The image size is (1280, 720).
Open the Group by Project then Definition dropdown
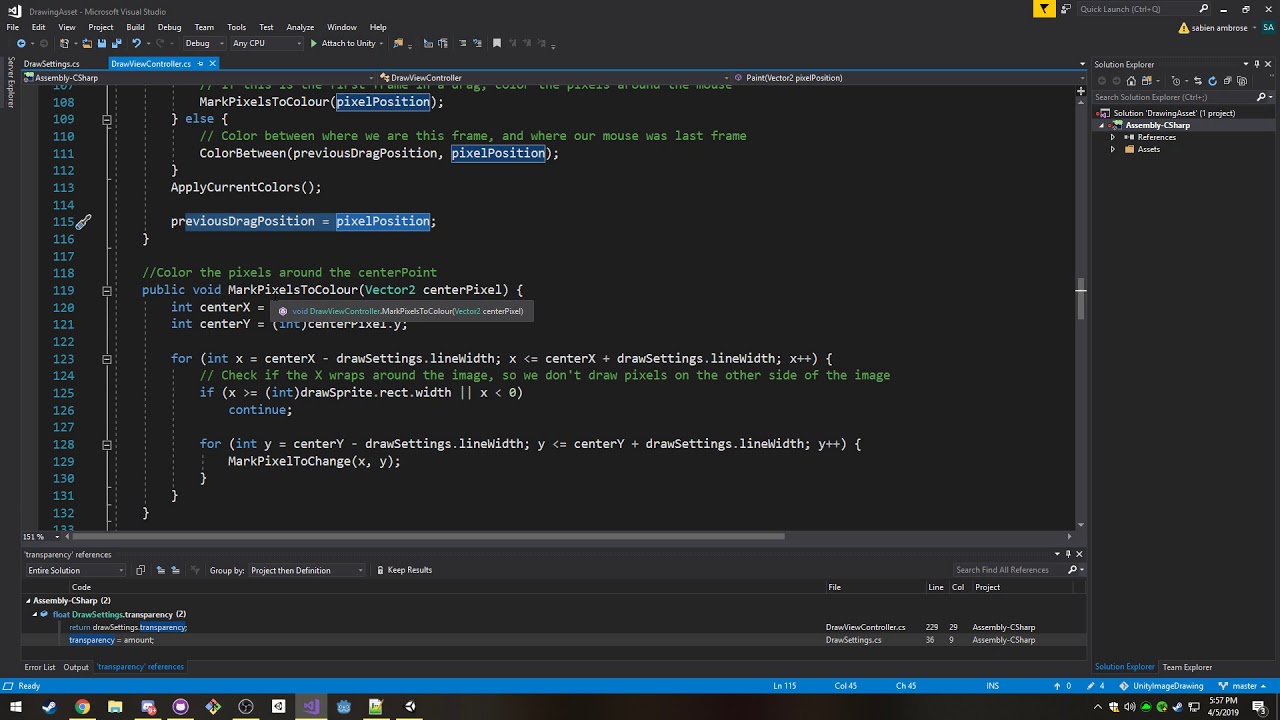click(x=307, y=570)
